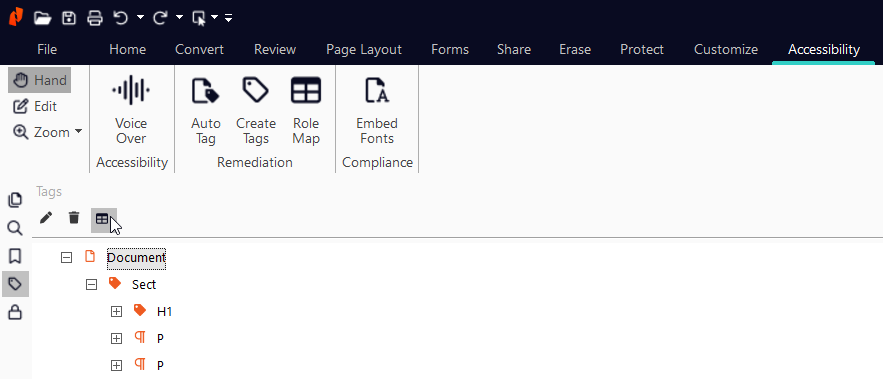Open the Role Map
Image resolution: width=883 pixels, height=379 pixels.
point(306,110)
